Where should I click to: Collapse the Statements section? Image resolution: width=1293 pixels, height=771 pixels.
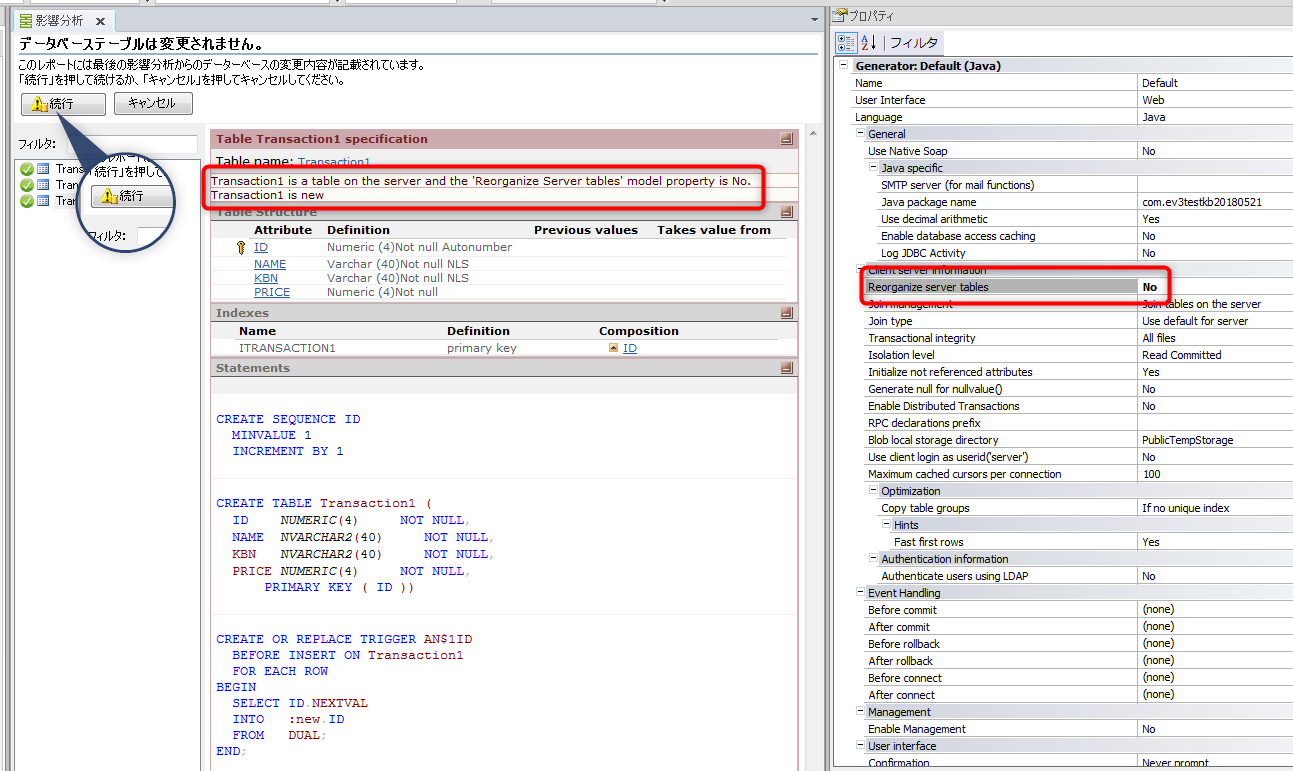pos(787,368)
